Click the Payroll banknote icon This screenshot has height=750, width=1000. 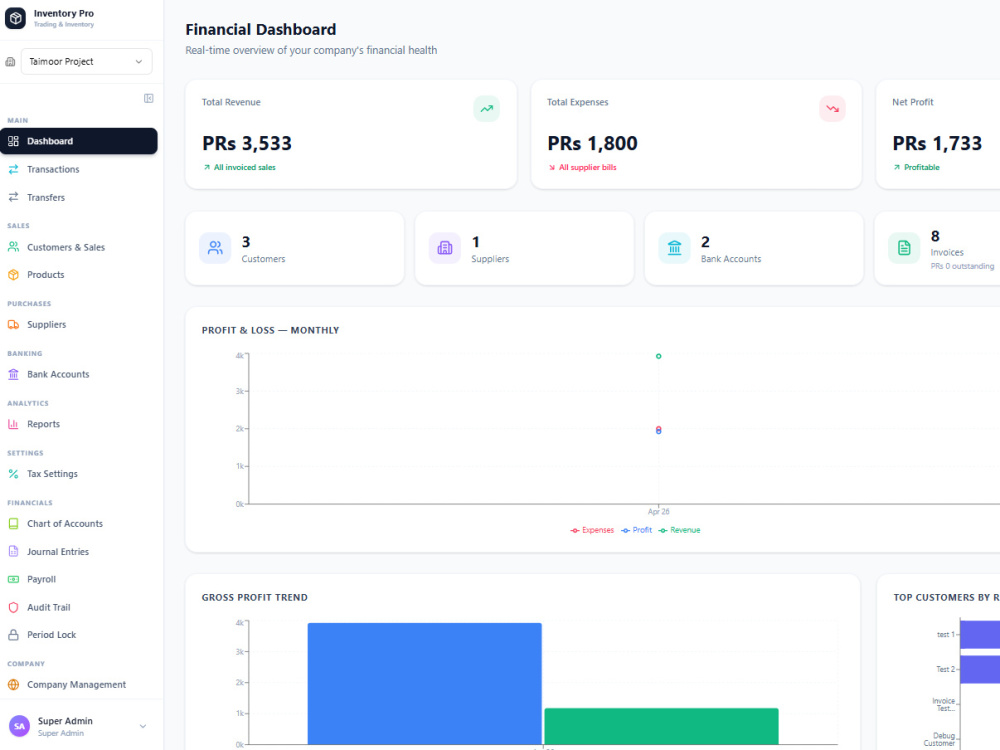(13, 579)
